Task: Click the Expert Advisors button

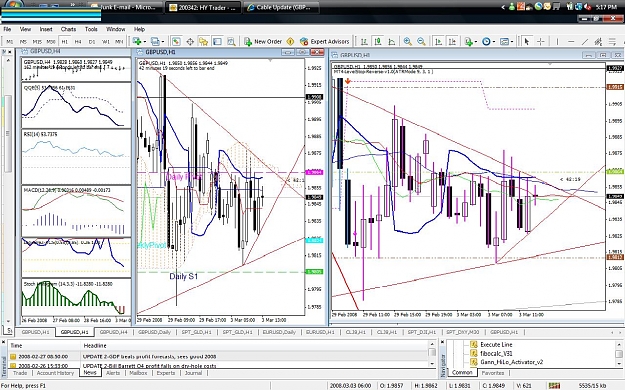Action: pyautogui.click(x=324, y=41)
